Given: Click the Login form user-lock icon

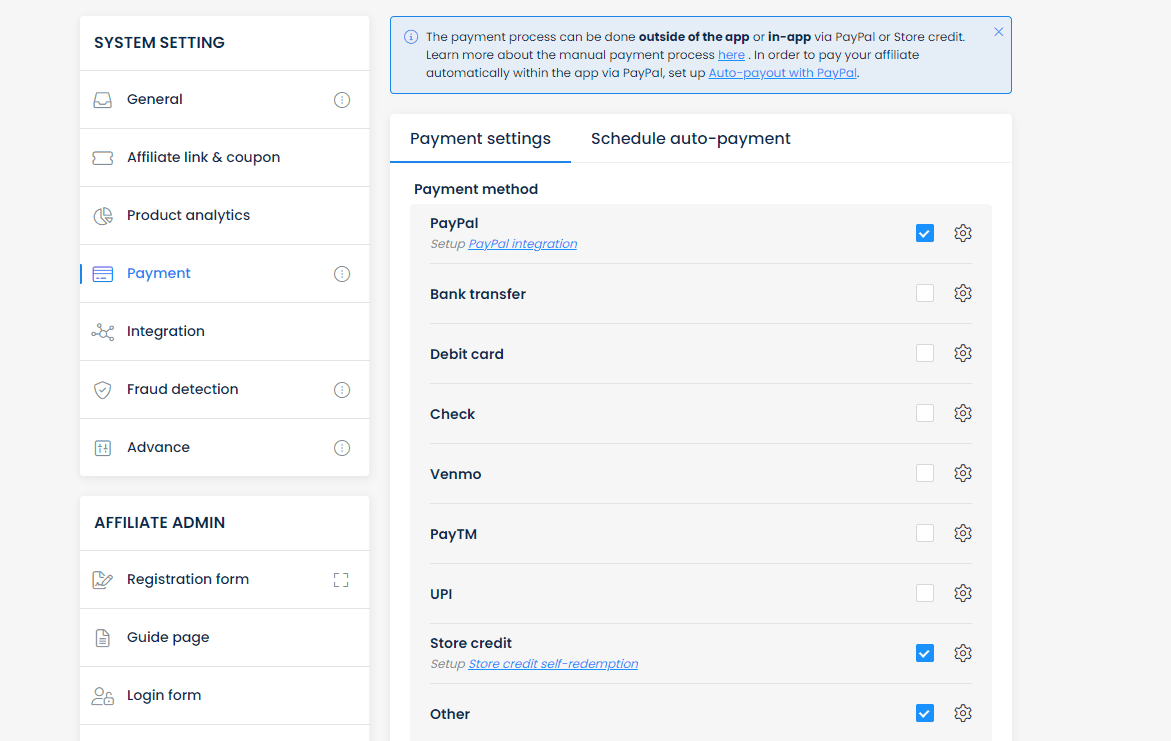Looking at the screenshot, I should coord(102,696).
